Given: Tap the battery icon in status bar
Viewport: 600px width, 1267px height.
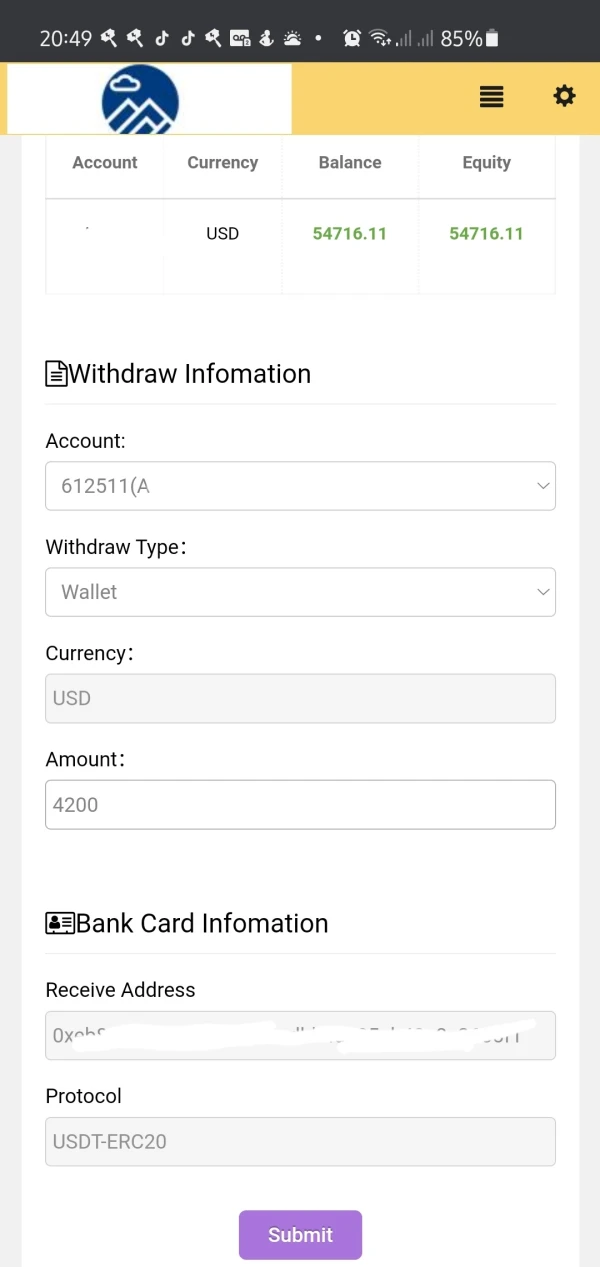Looking at the screenshot, I should (x=491, y=38).
